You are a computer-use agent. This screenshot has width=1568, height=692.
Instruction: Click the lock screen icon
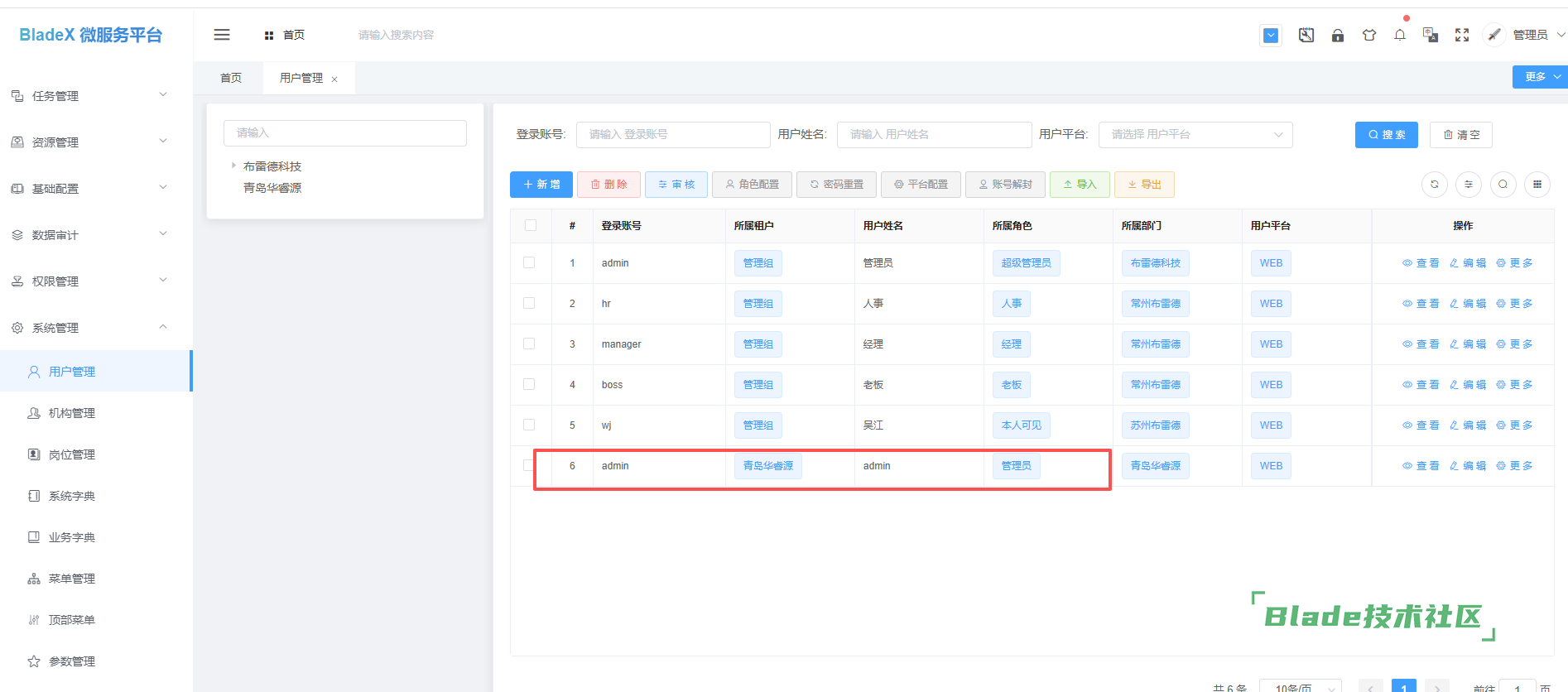(x=1337, y=36)
